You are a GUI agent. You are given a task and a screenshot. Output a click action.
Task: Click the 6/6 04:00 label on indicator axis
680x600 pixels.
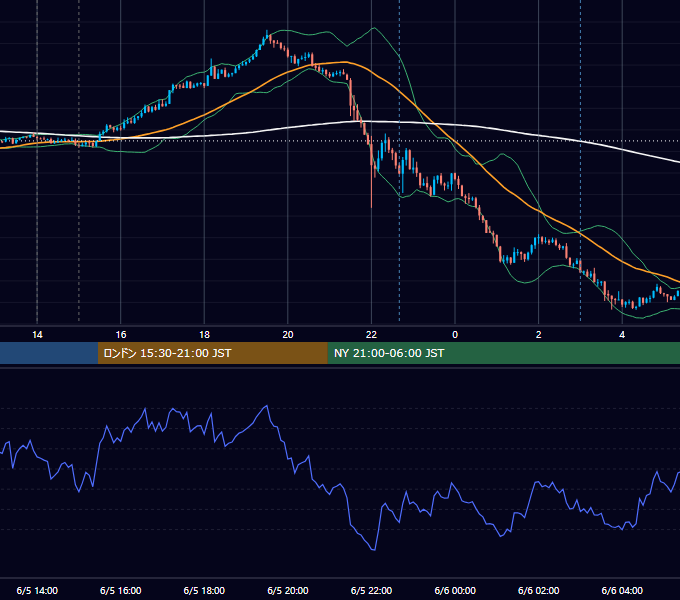622,590
